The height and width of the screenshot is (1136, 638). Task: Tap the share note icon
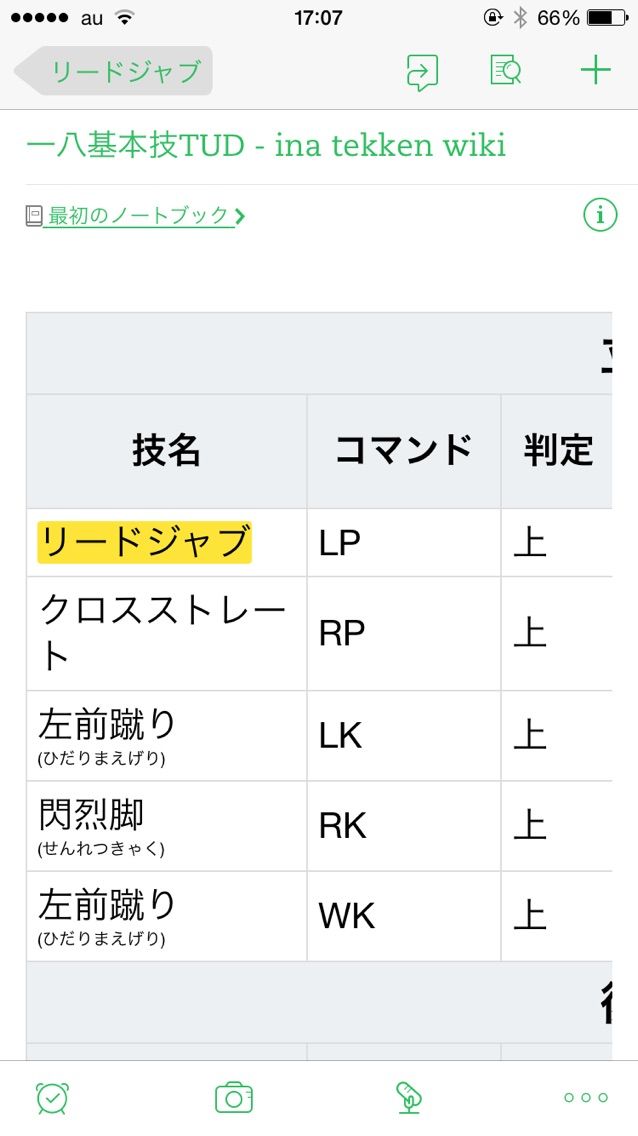pos(421,72)
